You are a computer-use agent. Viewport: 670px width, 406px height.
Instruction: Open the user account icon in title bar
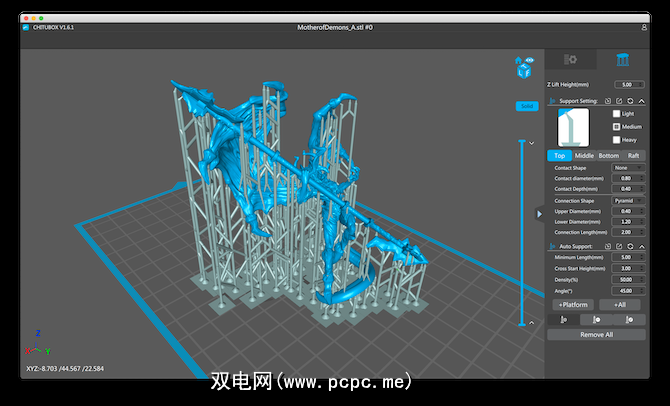pyautogui.click(x=657, y=27)
